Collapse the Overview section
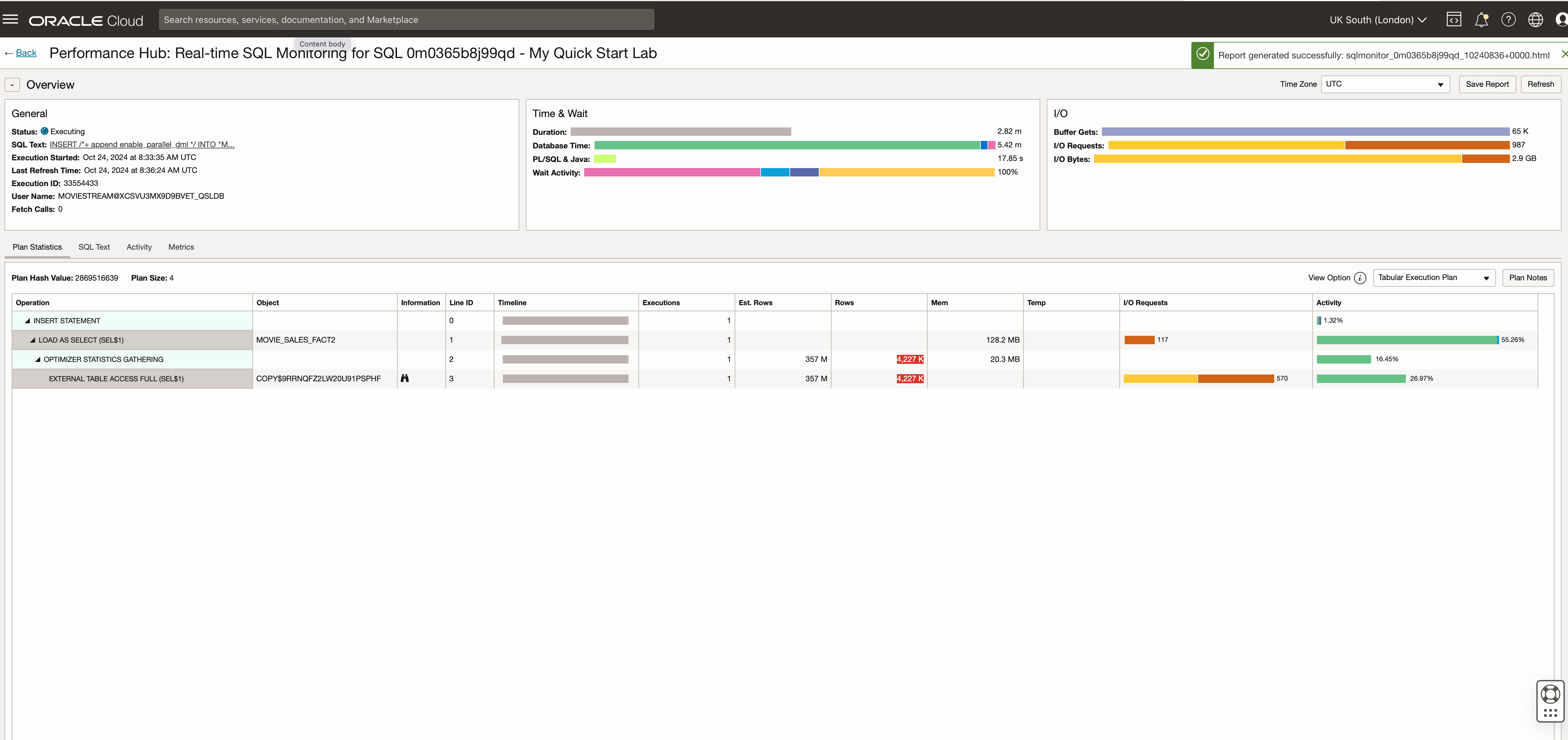1568x740 pixels. 12,85
